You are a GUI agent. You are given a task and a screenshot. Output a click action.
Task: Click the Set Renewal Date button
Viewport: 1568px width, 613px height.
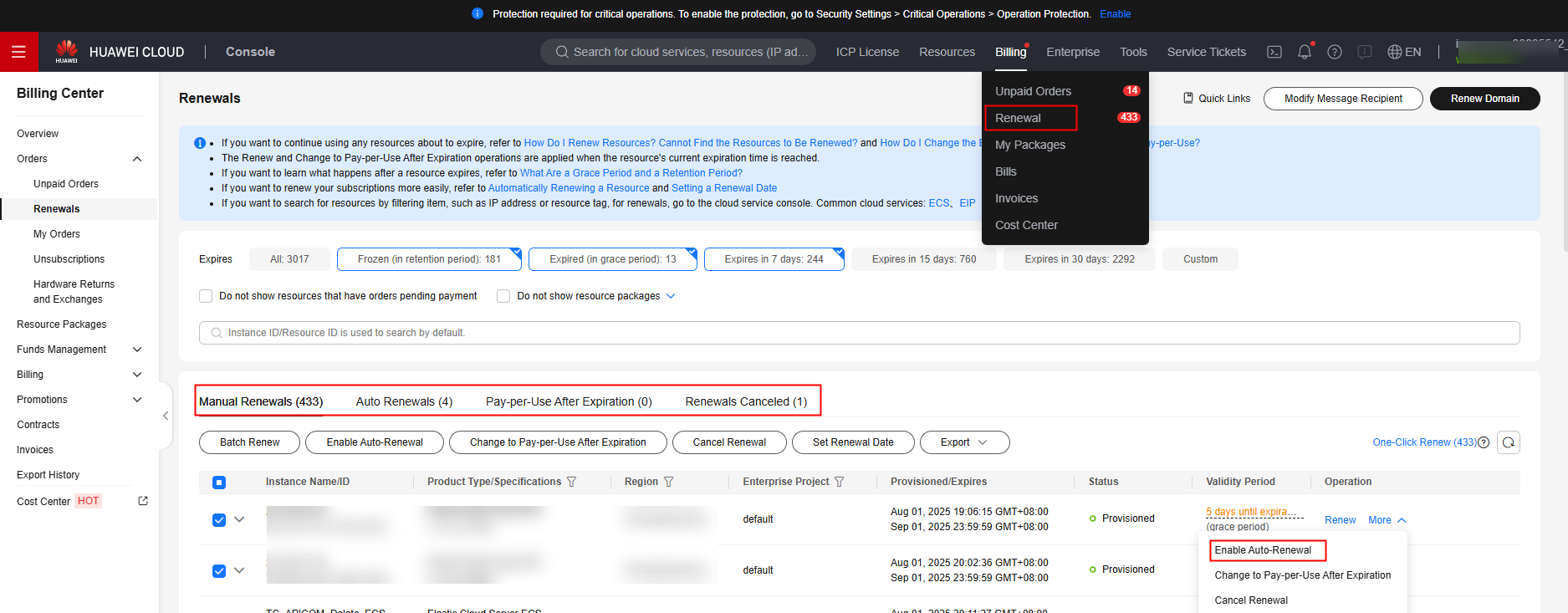coord(853,442)
